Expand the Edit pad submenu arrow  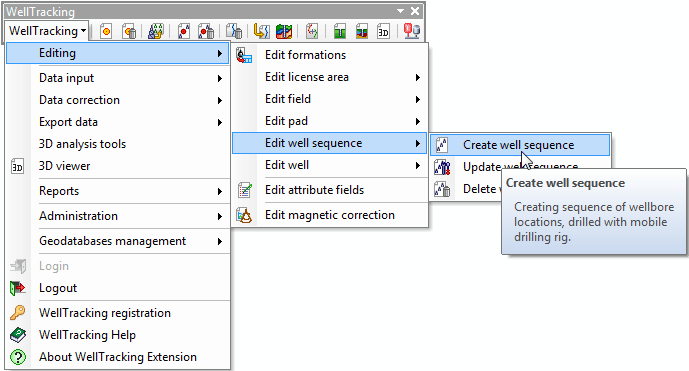[417, 121]
